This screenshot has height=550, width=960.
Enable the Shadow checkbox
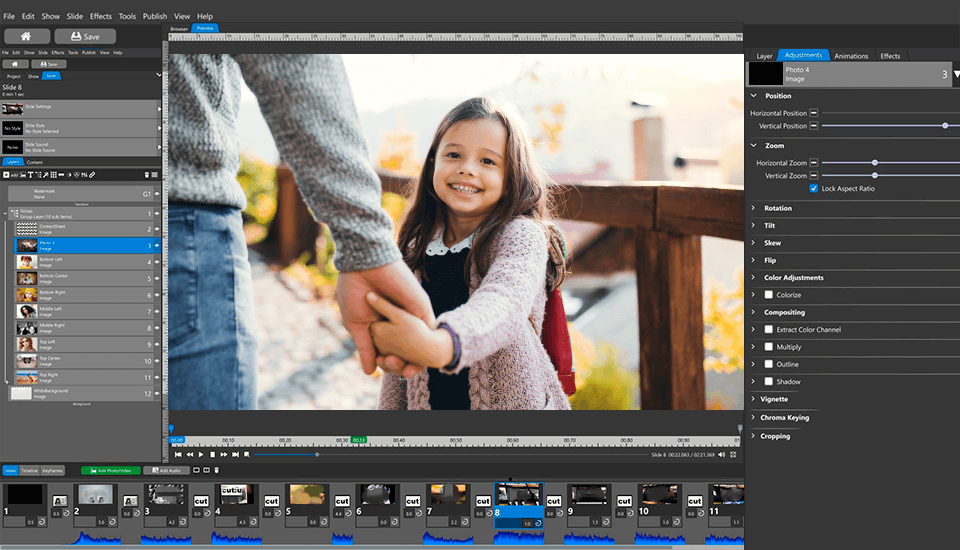pos(768,381)
